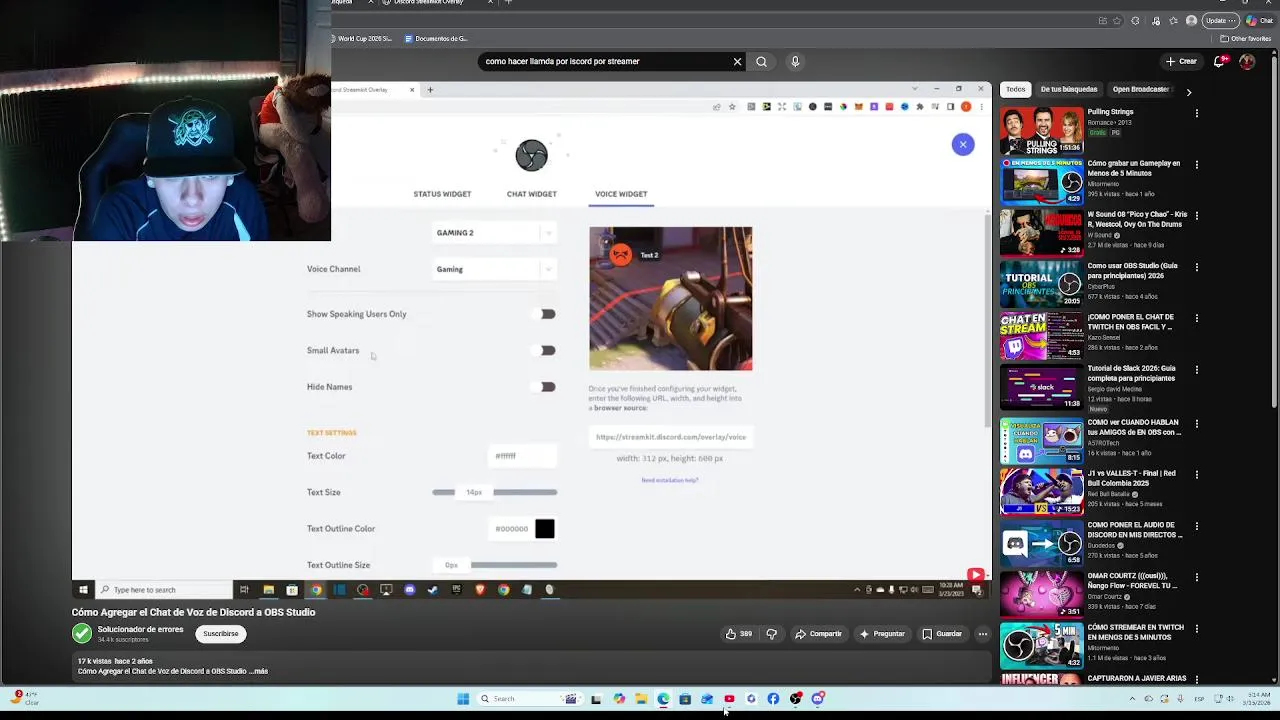The height and width of the screenshot is (720, 1280).
Task: Click the Text Size slider
Action: pos(494,492)
